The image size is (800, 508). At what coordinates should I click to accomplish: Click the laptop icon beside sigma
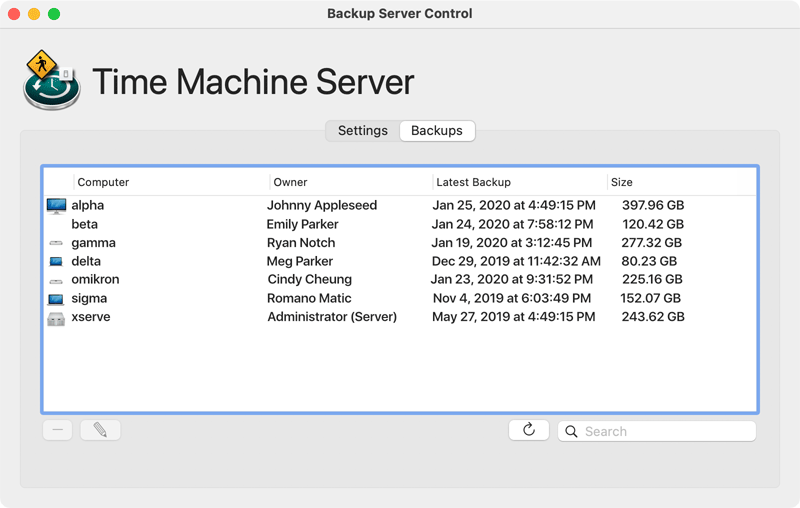point(56,299)
